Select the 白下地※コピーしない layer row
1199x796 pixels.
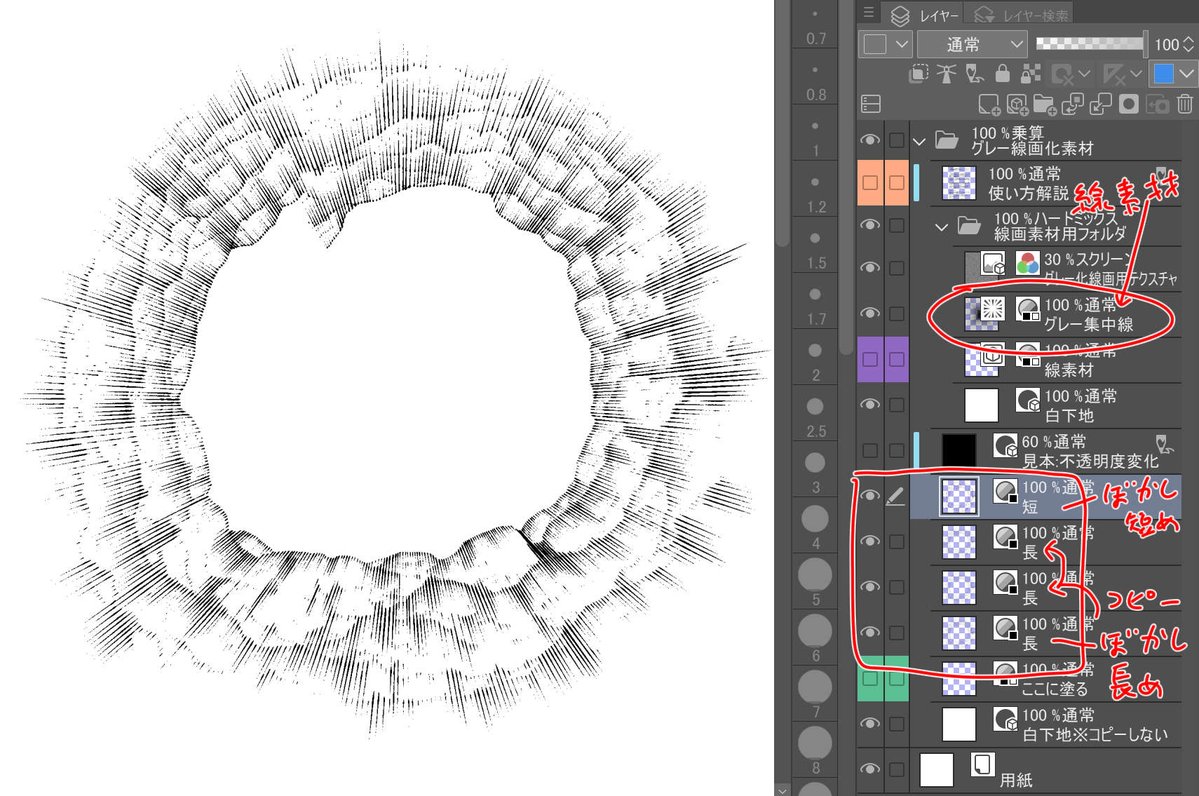(x=1045, y=724)
